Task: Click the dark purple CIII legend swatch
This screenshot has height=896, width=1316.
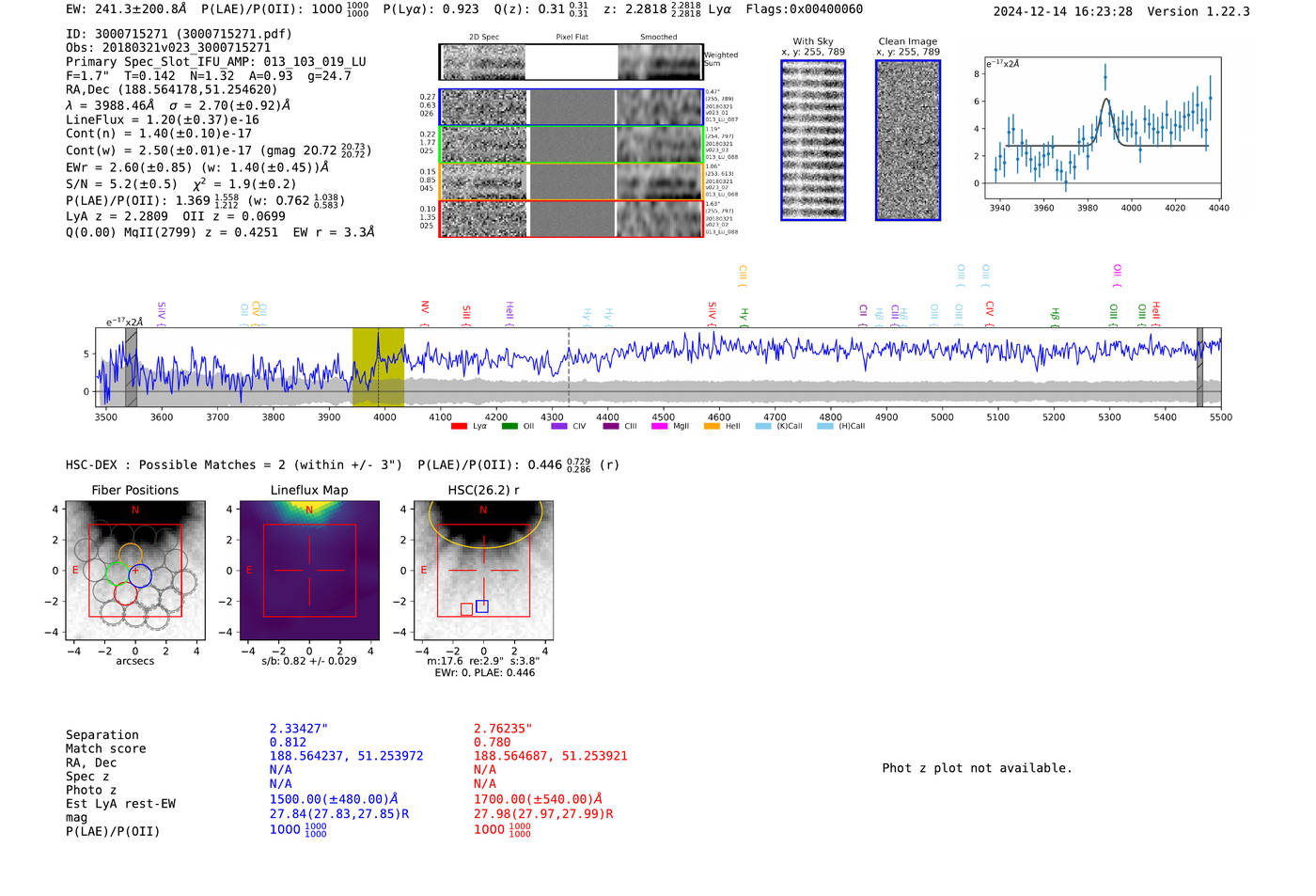Action: [x=611, y=426]
